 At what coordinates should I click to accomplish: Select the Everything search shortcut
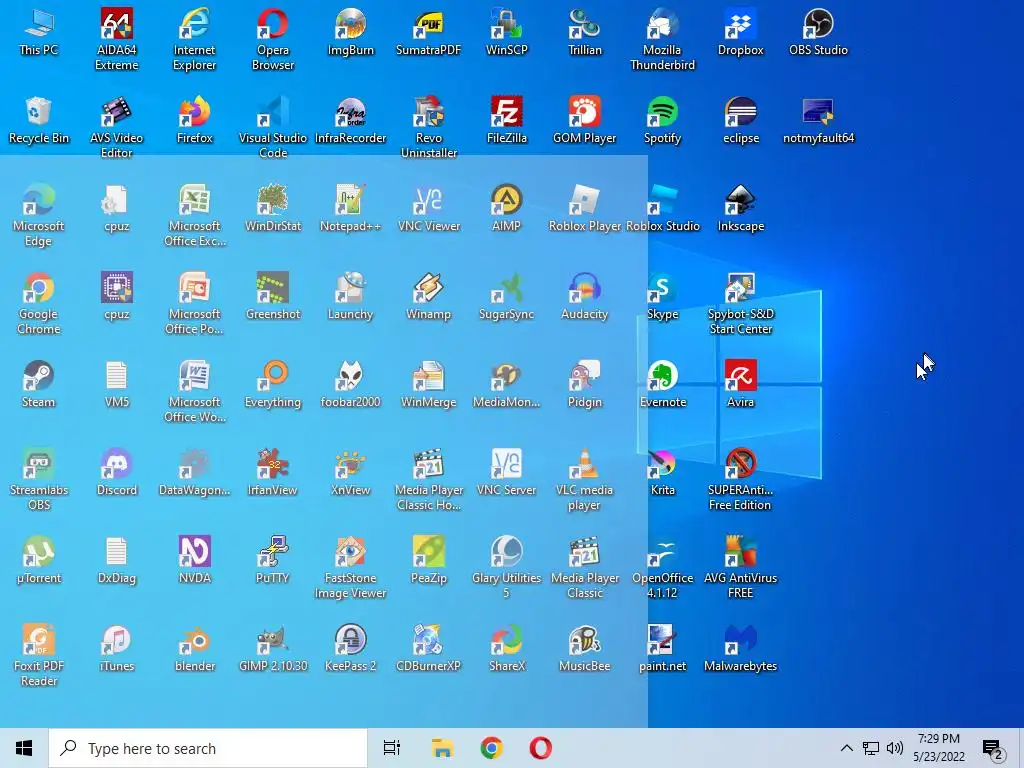(x=273, y=385)
